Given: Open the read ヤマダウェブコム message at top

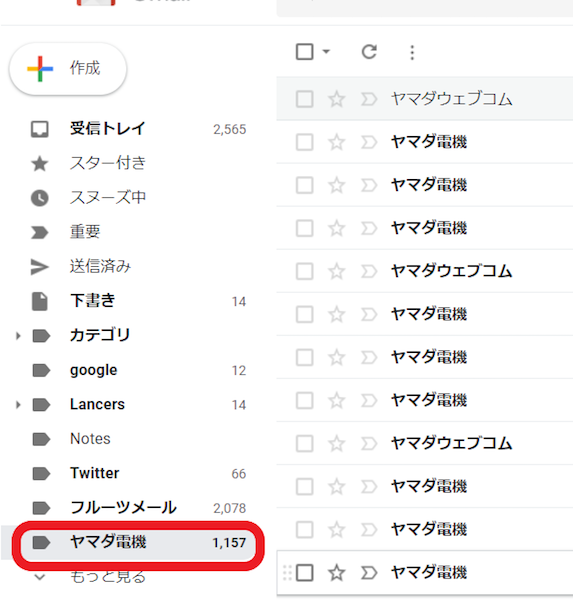Looking at the screenshot, I should [x=452, y=99].
